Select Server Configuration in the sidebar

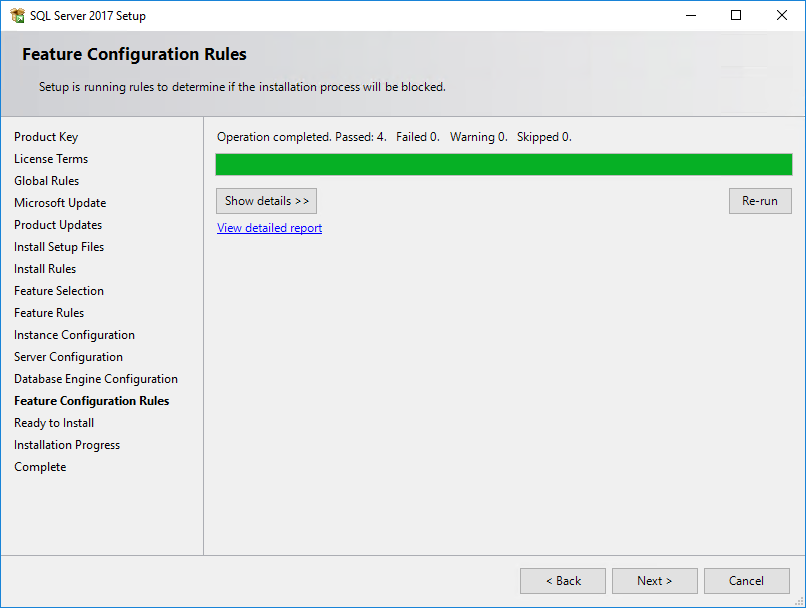pyautogui.click(x=68, y=357)
